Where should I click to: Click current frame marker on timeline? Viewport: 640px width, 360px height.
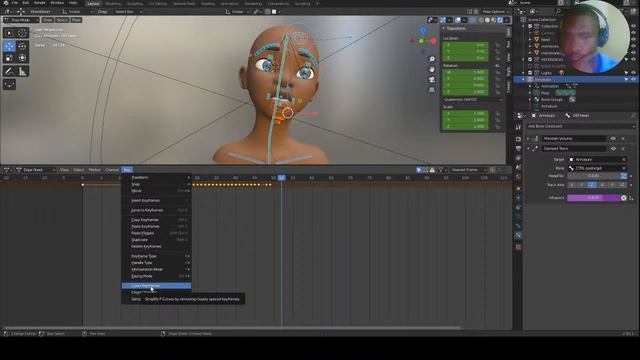coord(282,178)
